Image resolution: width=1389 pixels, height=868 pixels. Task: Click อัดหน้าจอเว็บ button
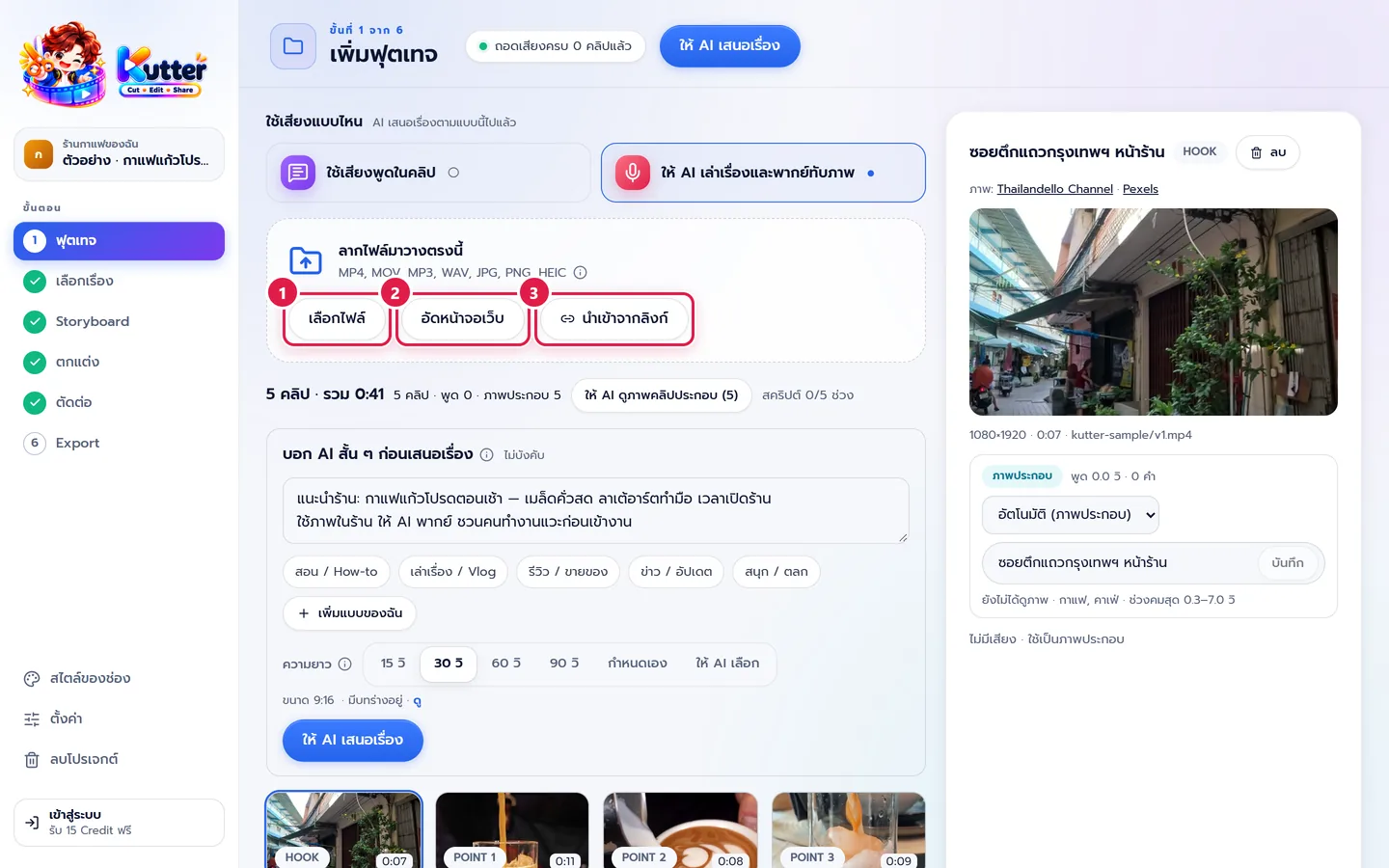tap(462, 318)
